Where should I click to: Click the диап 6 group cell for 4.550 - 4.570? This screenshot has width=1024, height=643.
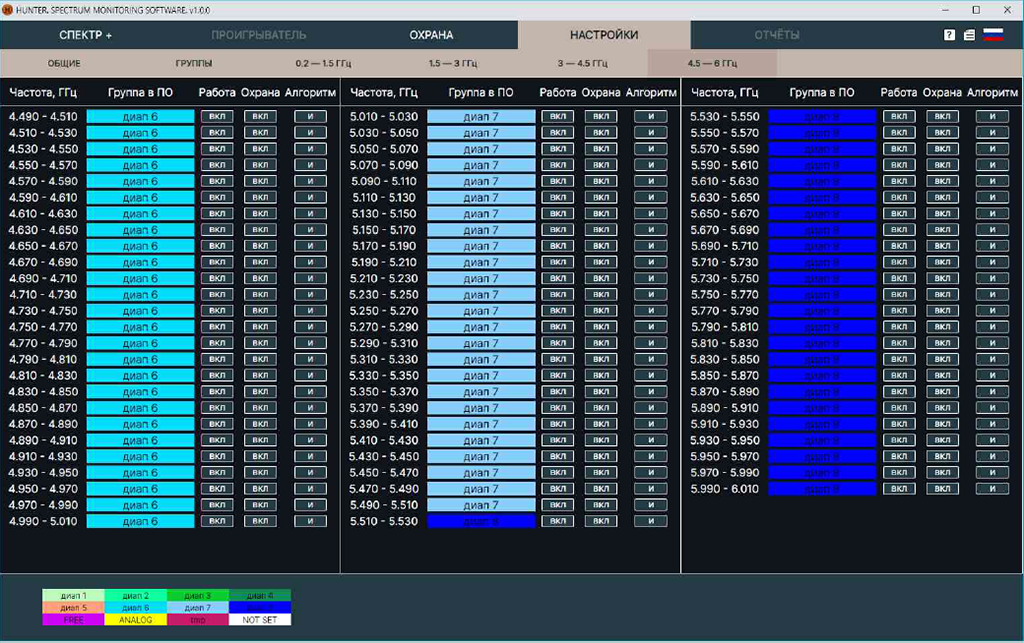tap(140, 165)
